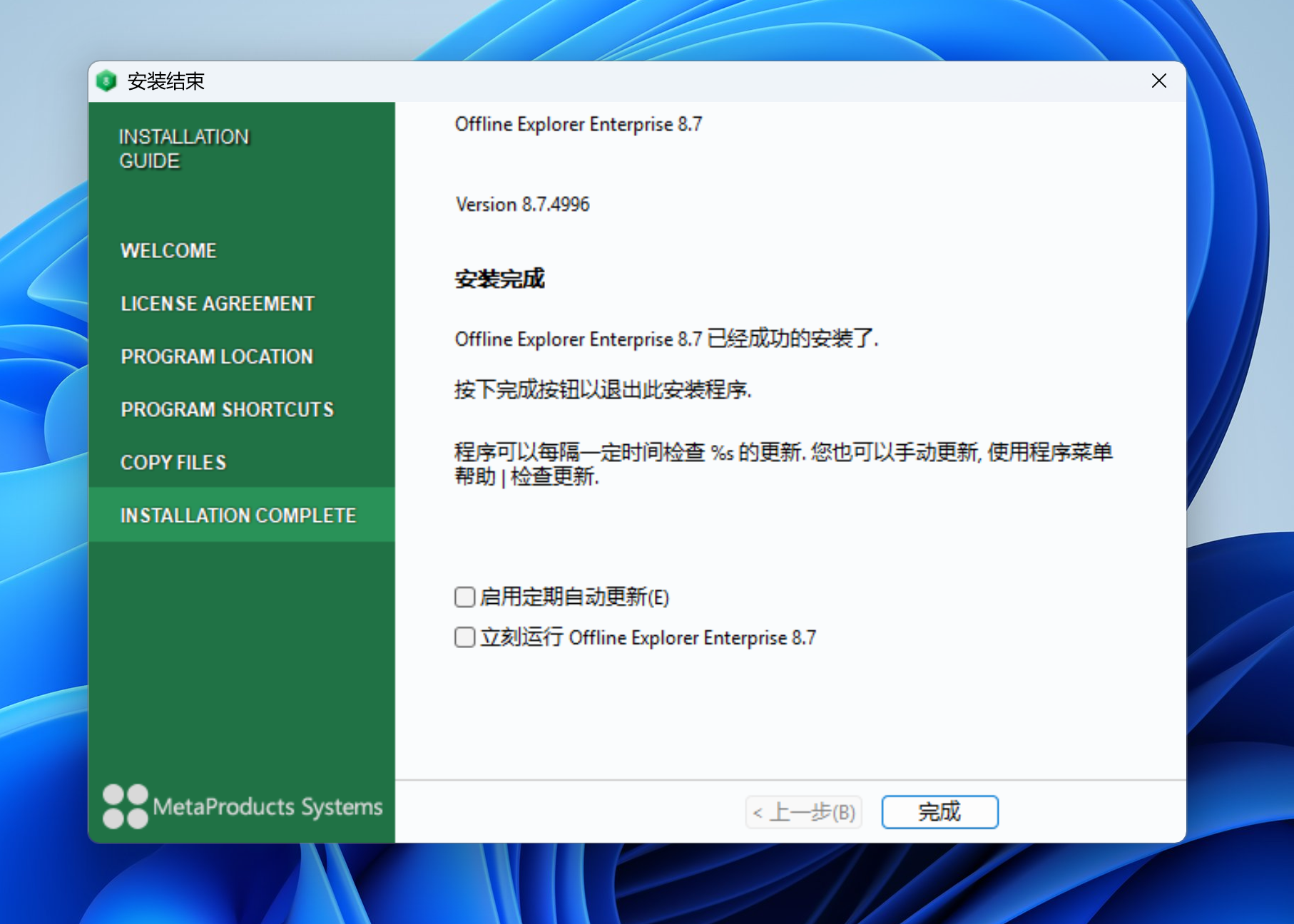The height and width of the screenshot is (924, 1294).
Task: Close the 安装结束 installer window
Action: click(x=1158, y=81)
